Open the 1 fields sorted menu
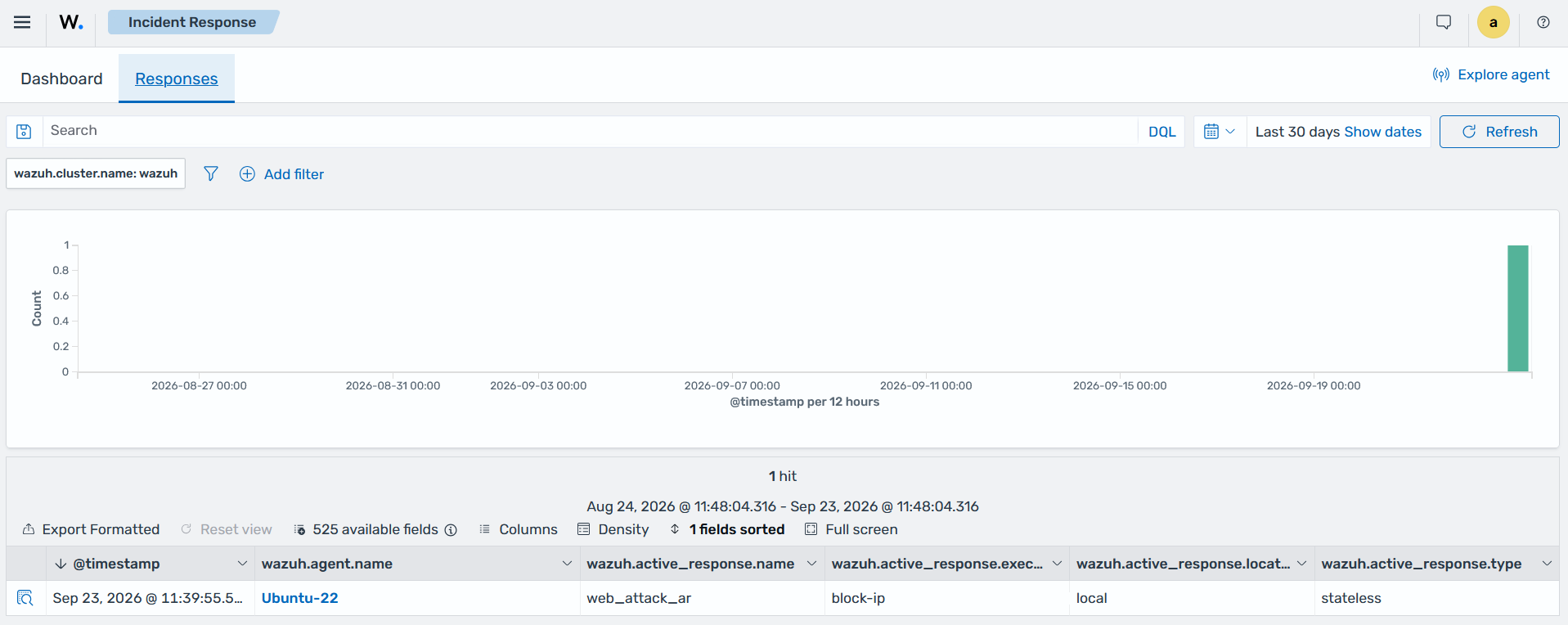The height and width of the screenshot is (625, 1568). (x=726, y=529)
